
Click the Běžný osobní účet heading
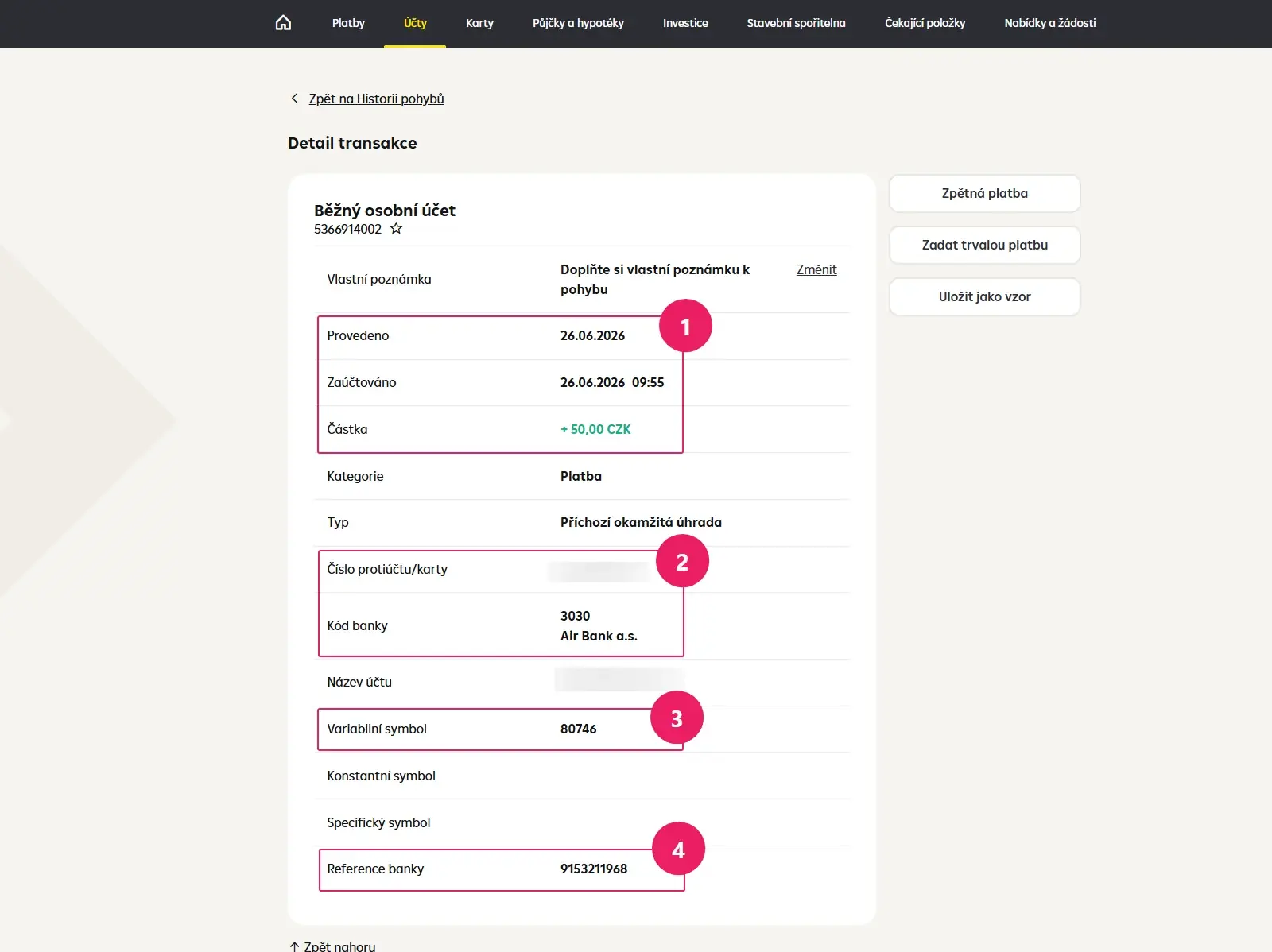(385, 211)
